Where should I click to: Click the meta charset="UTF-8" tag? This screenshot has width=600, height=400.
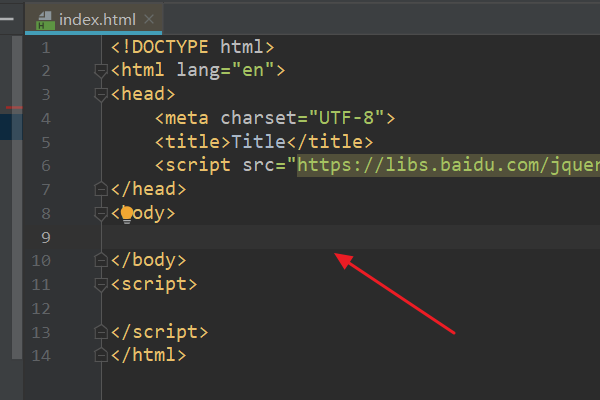click(x=275, y=118)
